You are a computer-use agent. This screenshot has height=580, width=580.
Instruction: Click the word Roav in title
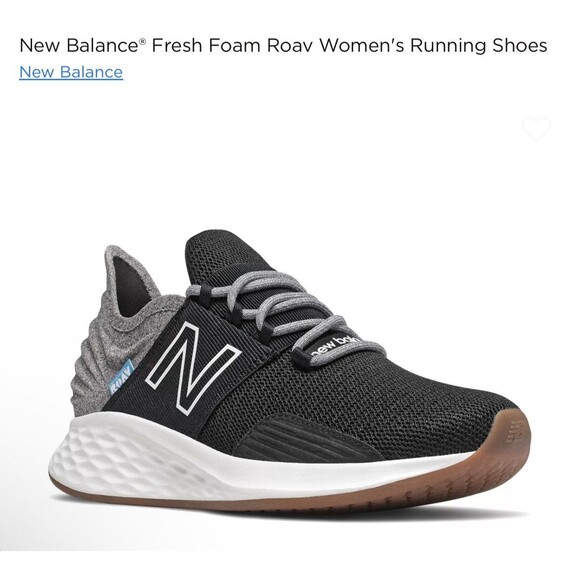[x=290, y=45]
